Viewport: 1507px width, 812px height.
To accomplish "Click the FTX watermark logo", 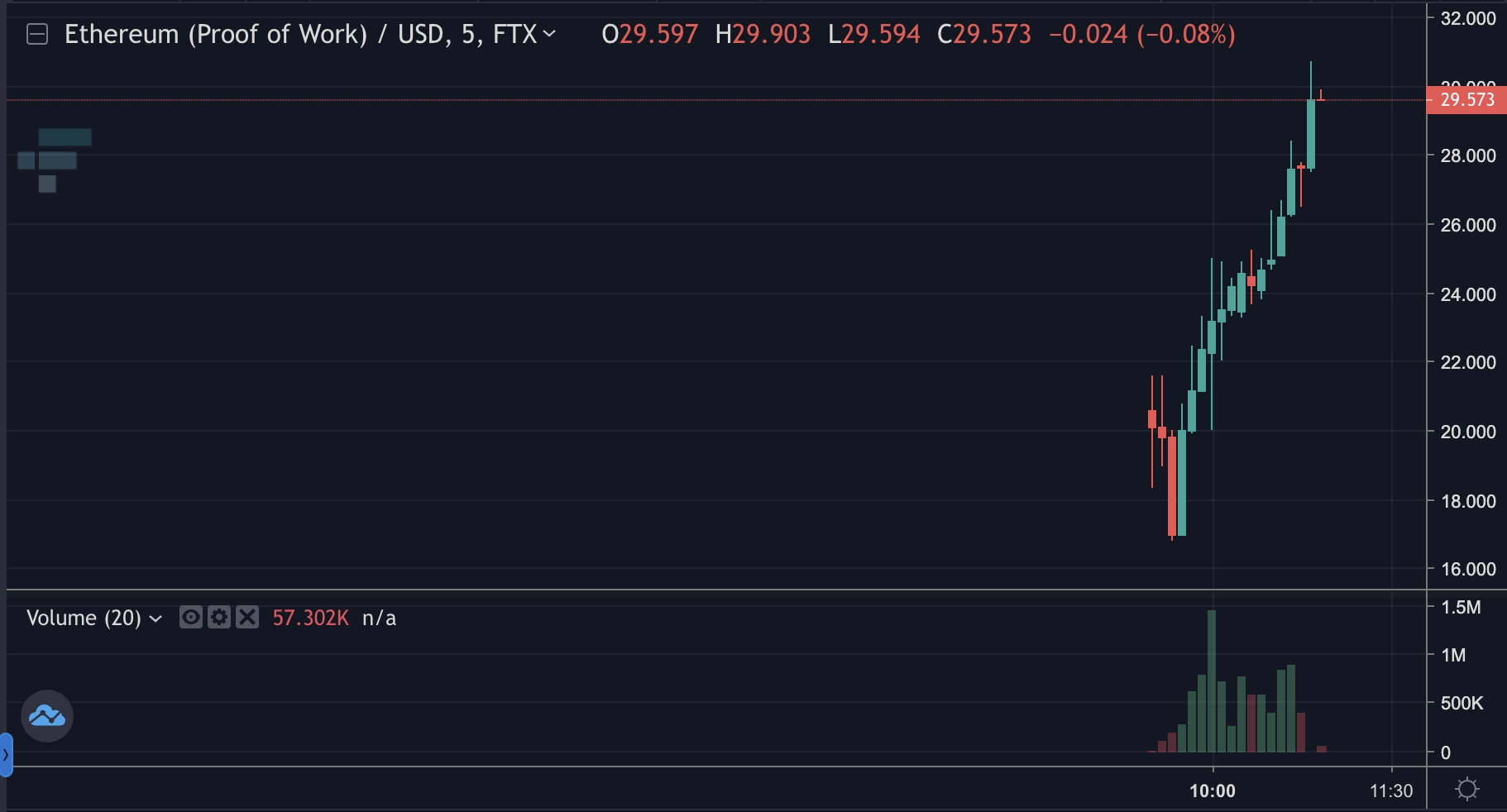I will pyautogui.click(x=55, y=160).
